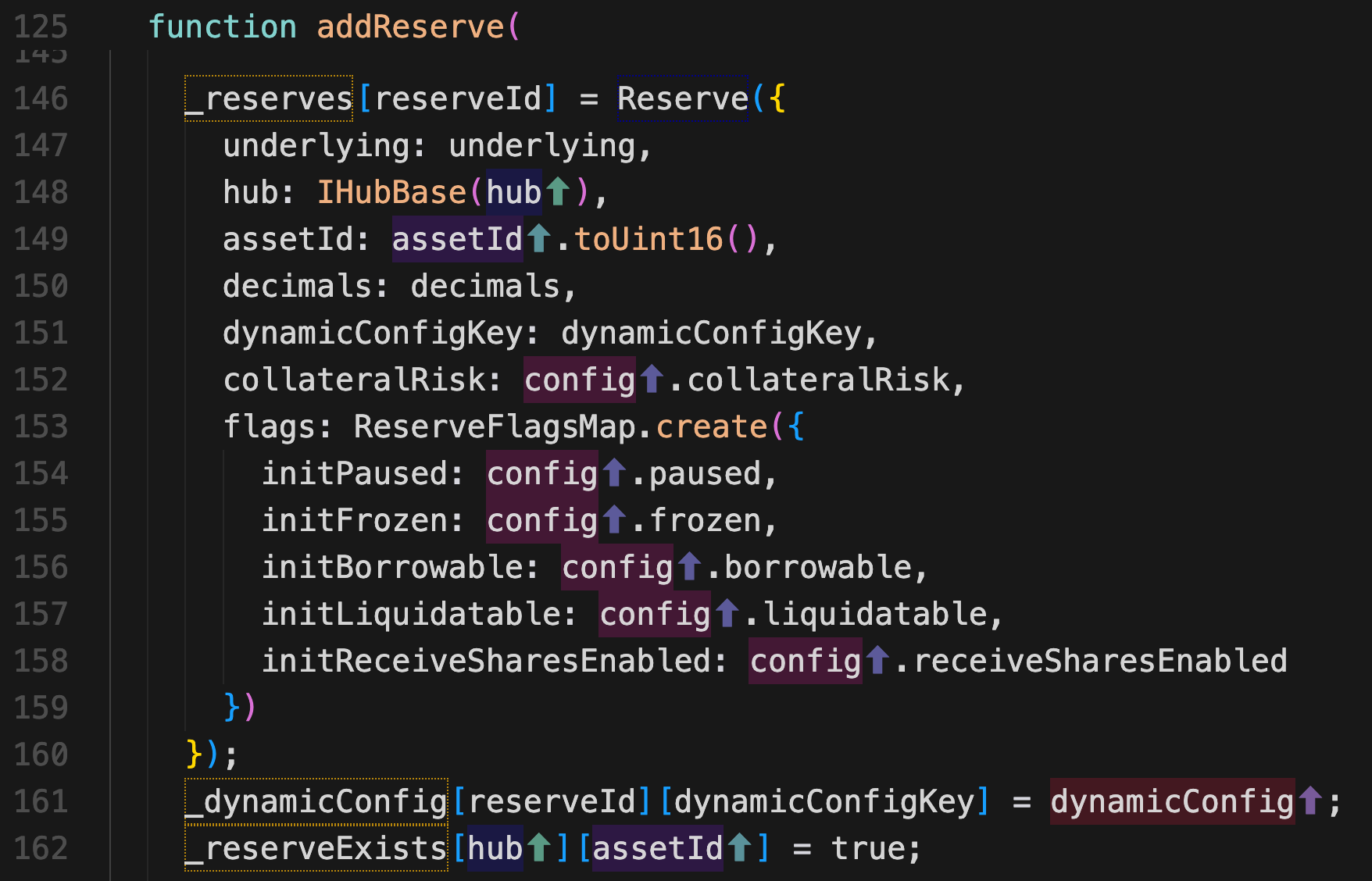Click the _reserves identifier on line 146

[x=269, y=98]
